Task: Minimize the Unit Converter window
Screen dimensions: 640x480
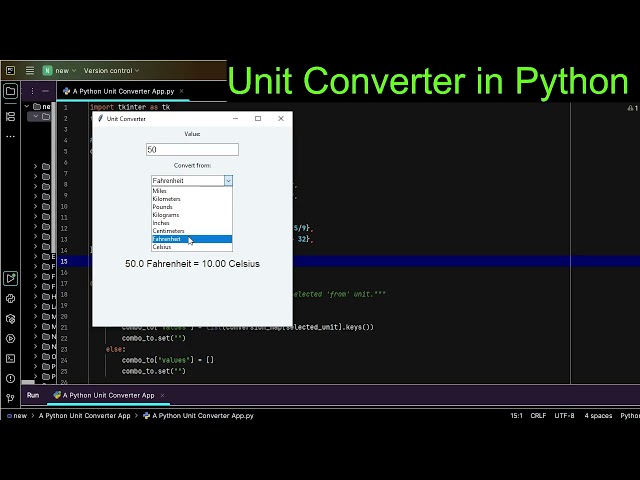Action: pyautogui.click(x=236, y=118)
